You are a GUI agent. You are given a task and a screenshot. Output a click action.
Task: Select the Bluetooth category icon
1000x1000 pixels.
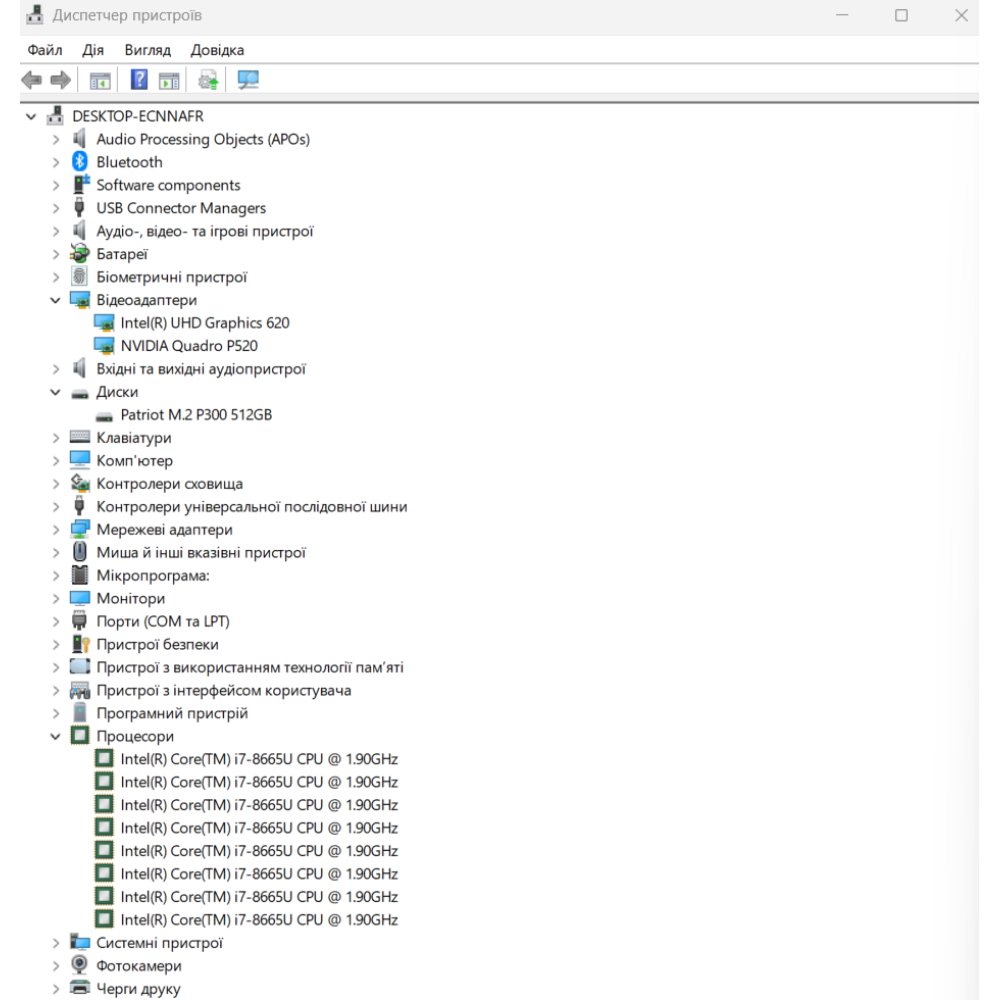(x=81, y=162)
